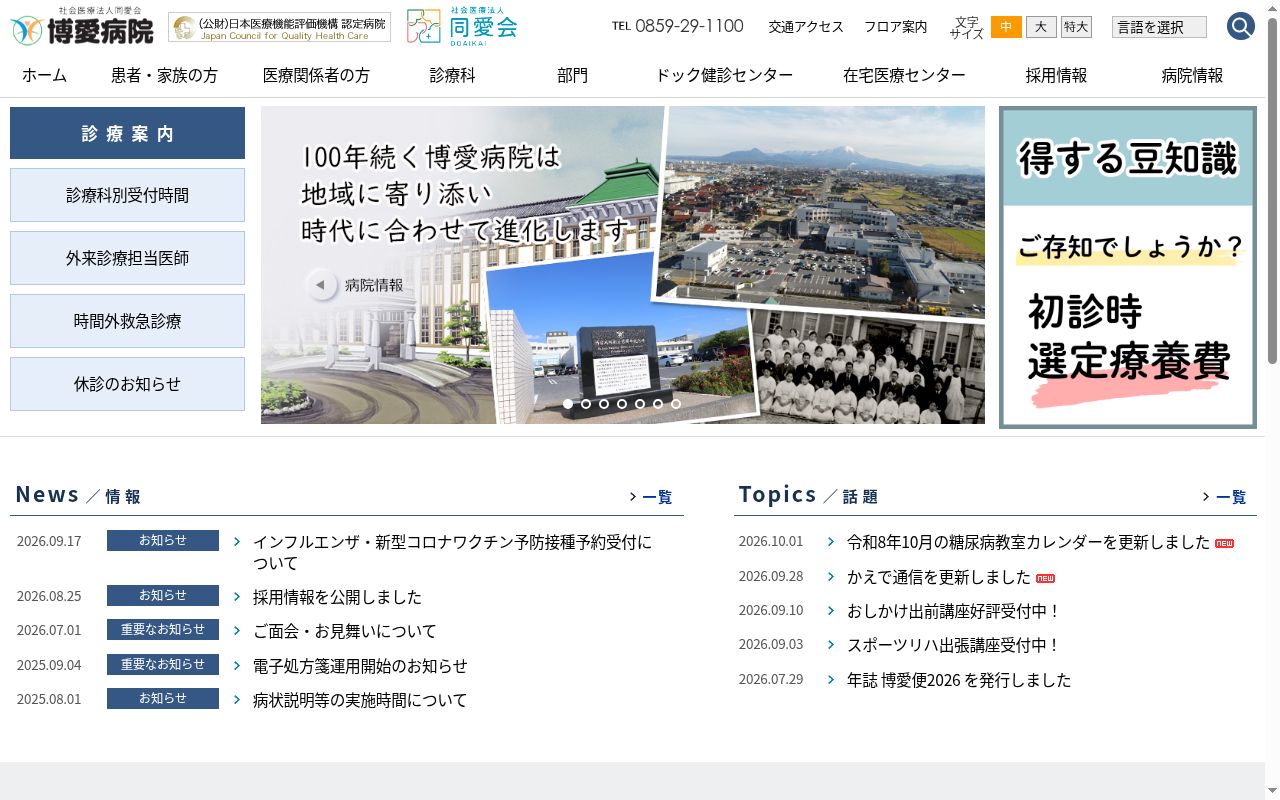Go to ホーム in navigation

(44, 75)
